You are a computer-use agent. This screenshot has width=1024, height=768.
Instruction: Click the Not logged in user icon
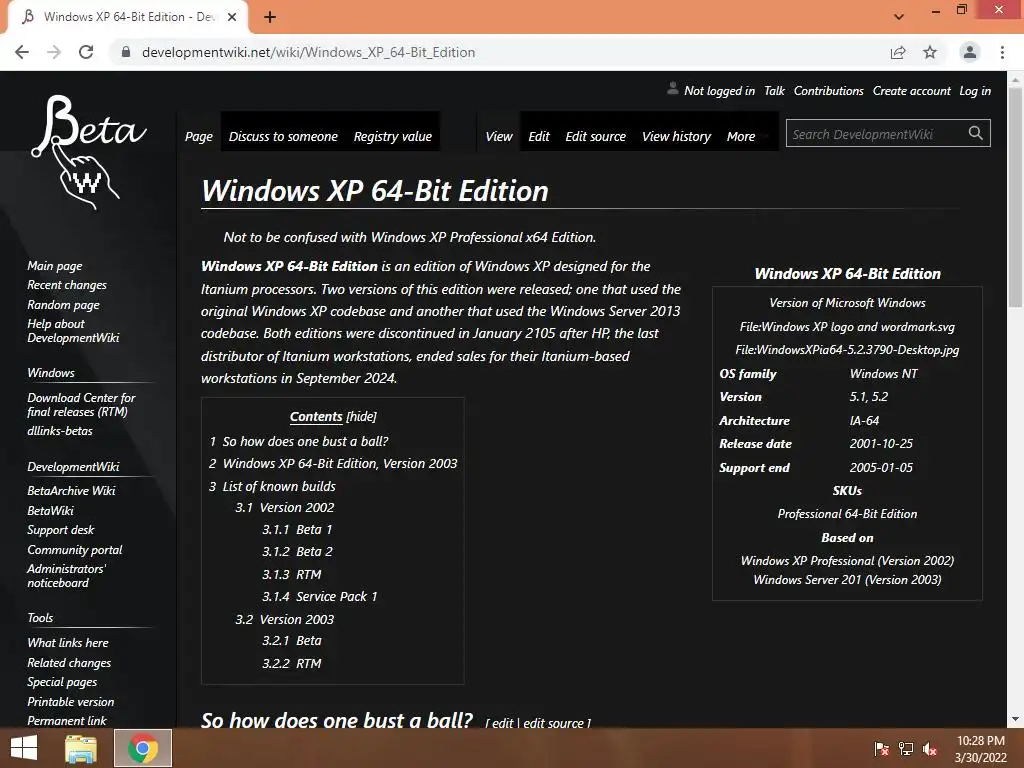coord(673,89)
